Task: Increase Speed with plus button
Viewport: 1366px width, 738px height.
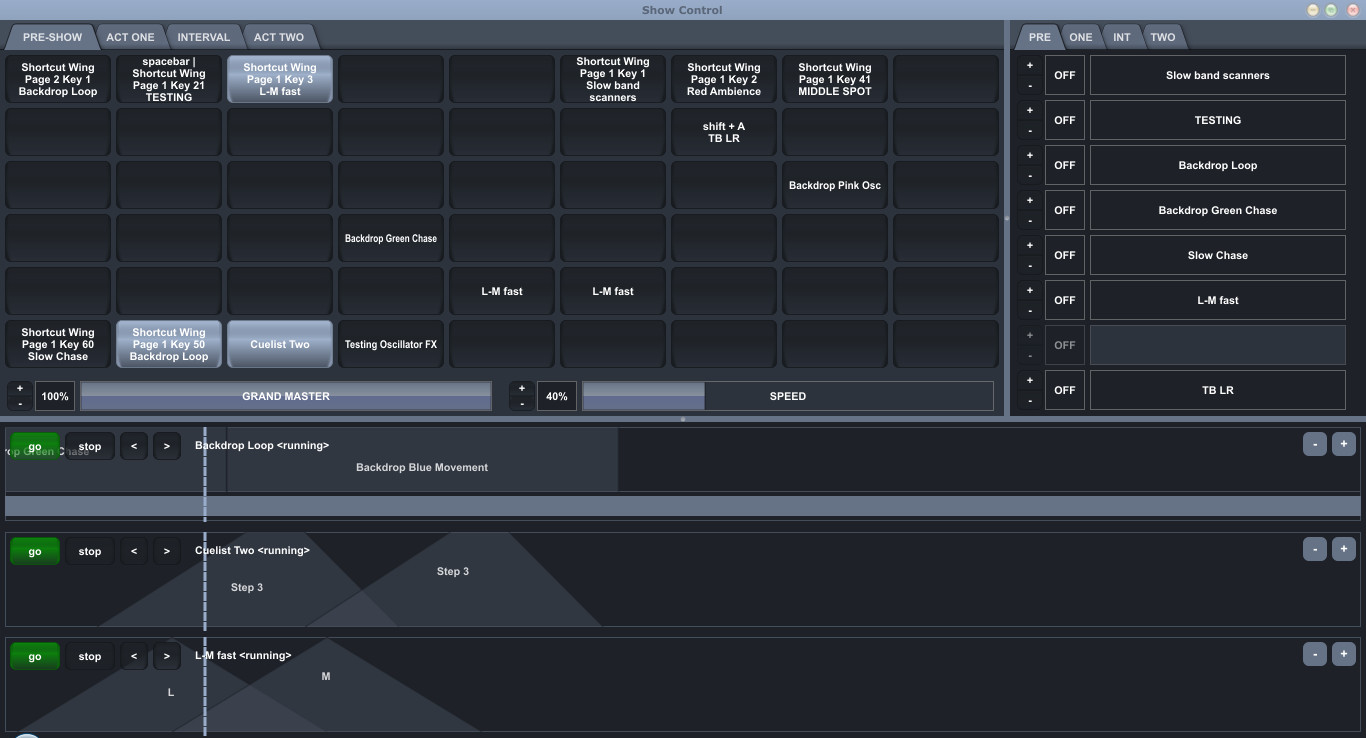Action: point(521,389)
